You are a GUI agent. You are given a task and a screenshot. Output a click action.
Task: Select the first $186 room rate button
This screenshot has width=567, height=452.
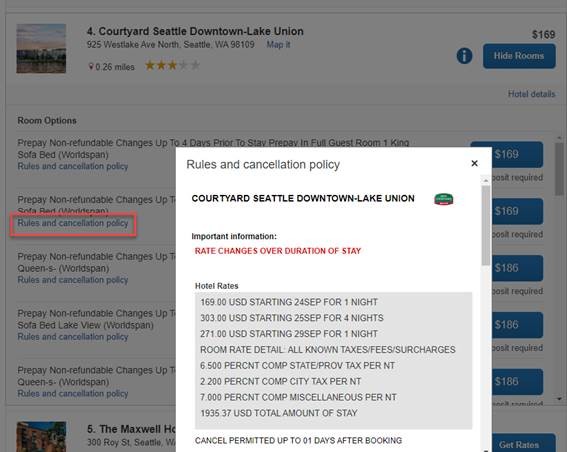point(517,268)
